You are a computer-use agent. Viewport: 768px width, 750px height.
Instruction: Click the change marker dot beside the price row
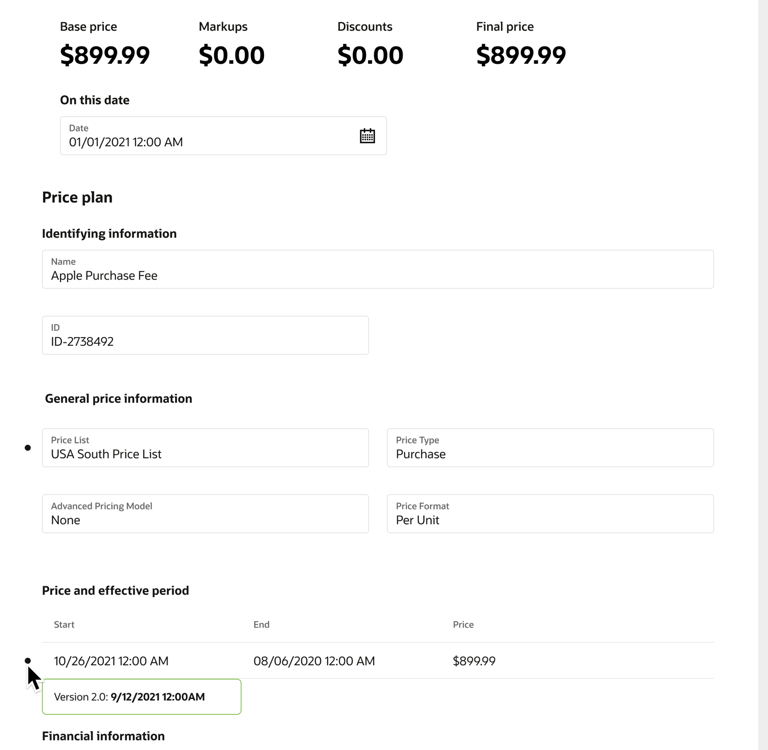coord(28,661)
